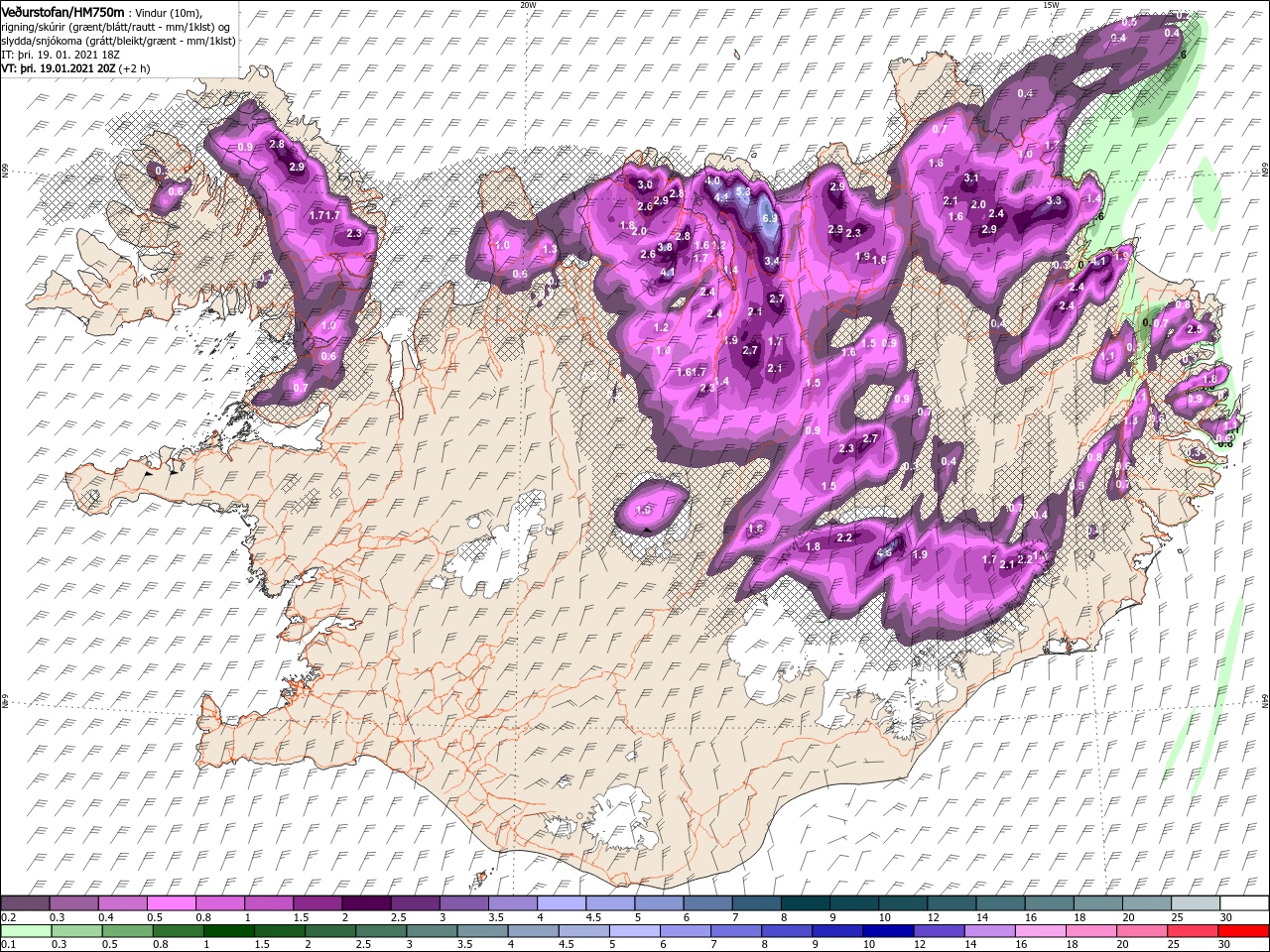
Task: Click the 15W longitude label
Action: pos(1051,5)
